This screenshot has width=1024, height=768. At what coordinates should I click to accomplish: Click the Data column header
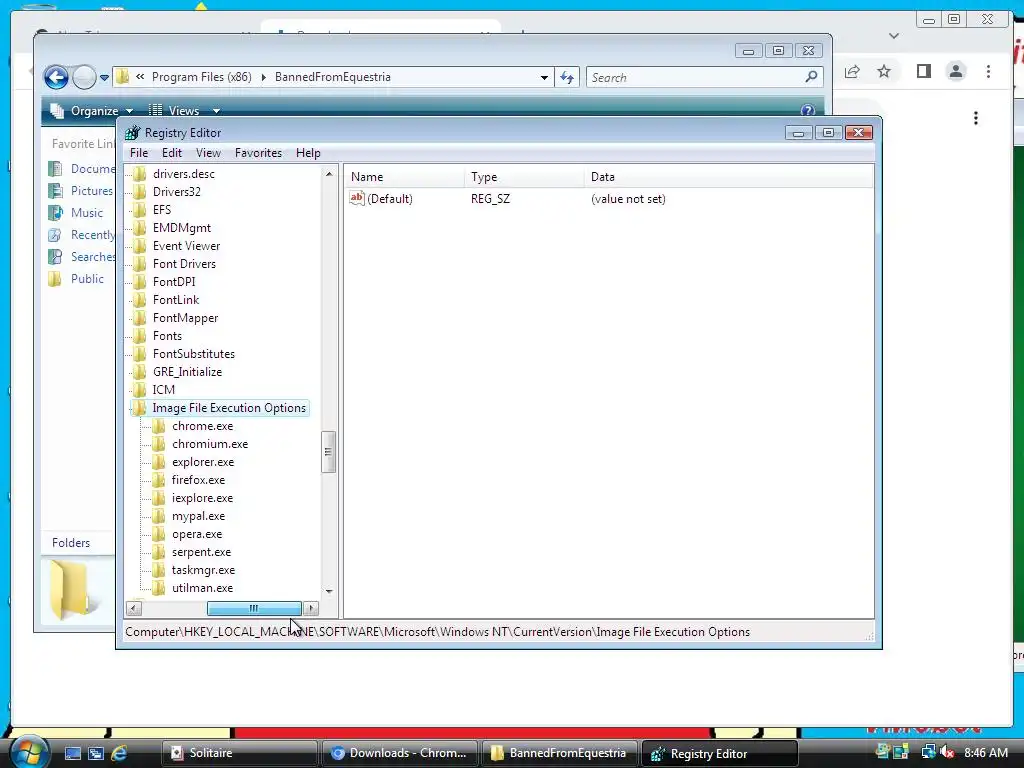[x=728, y=177]
